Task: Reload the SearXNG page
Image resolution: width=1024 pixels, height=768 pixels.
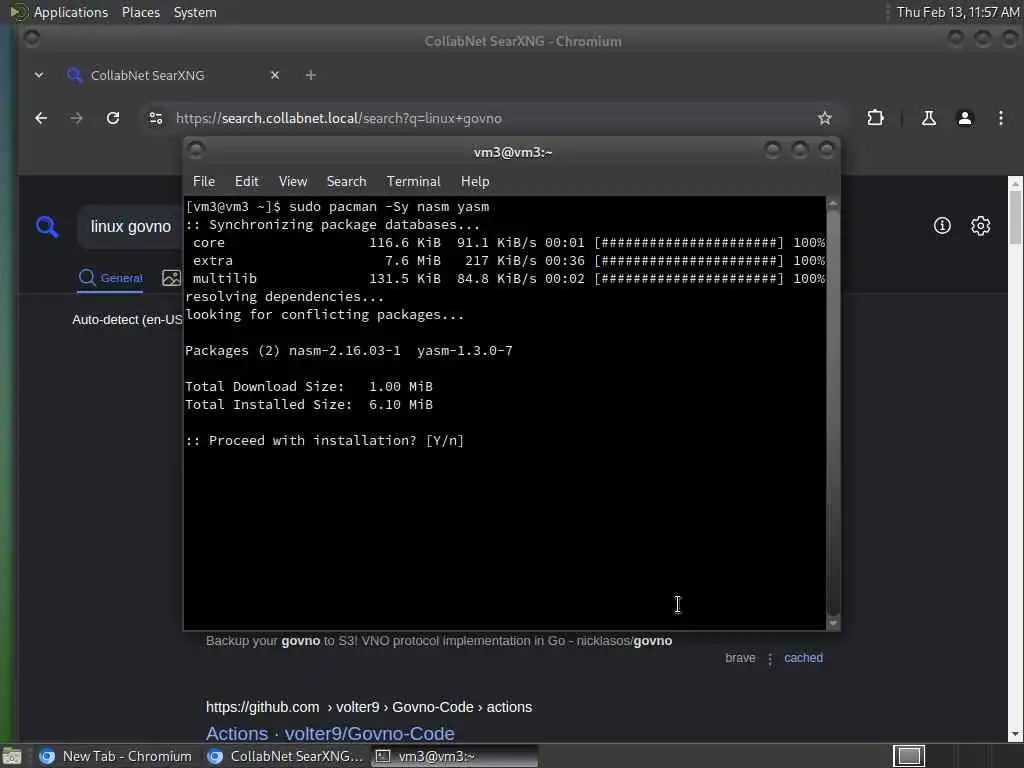Action: point(113,118)
